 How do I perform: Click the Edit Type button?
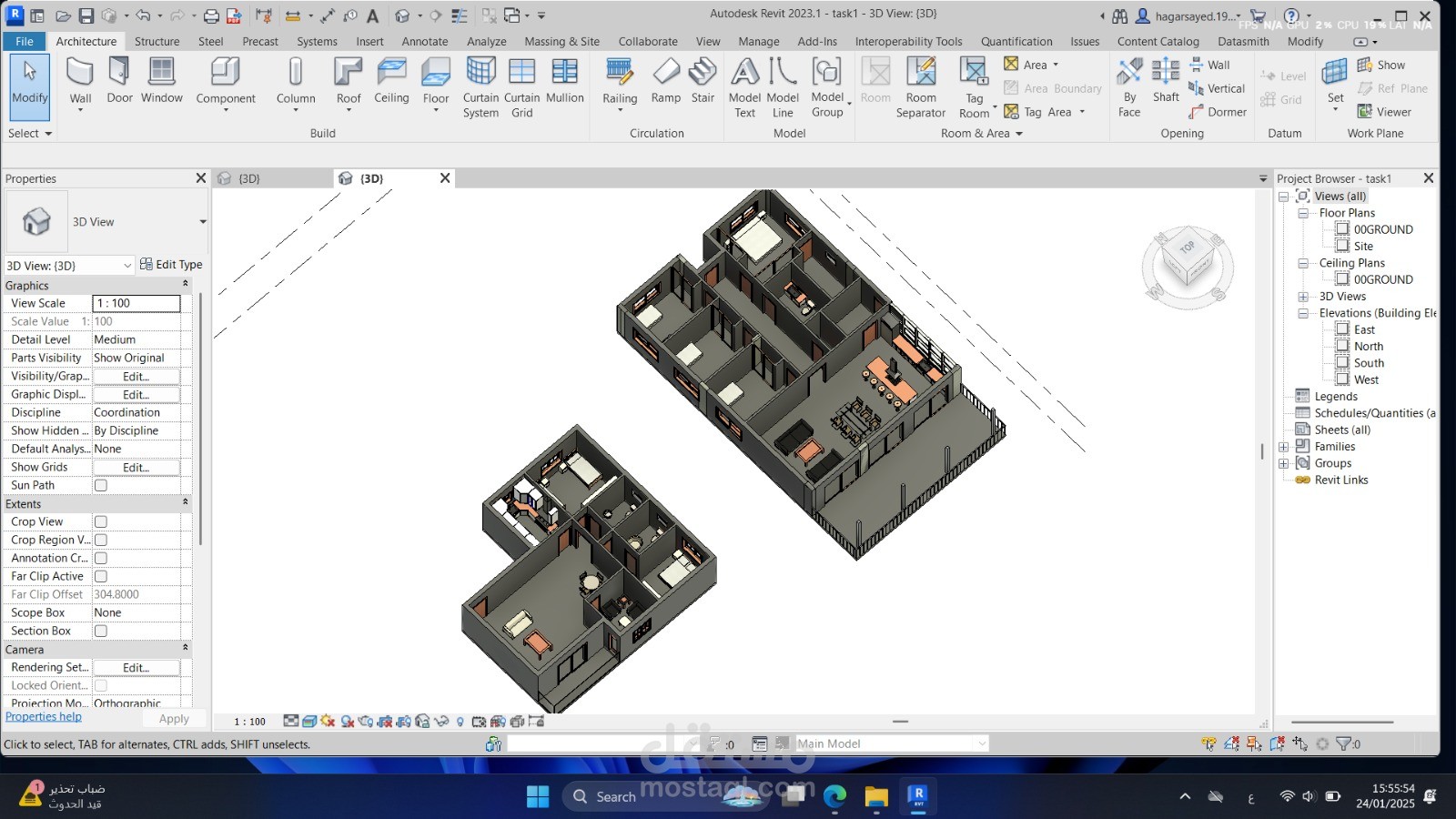[x=171, y=265]
